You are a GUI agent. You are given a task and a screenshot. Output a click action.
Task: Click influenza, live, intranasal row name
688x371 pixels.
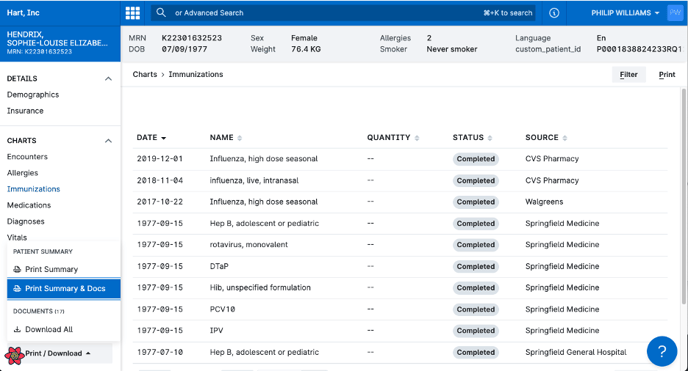tap(254, 180)
